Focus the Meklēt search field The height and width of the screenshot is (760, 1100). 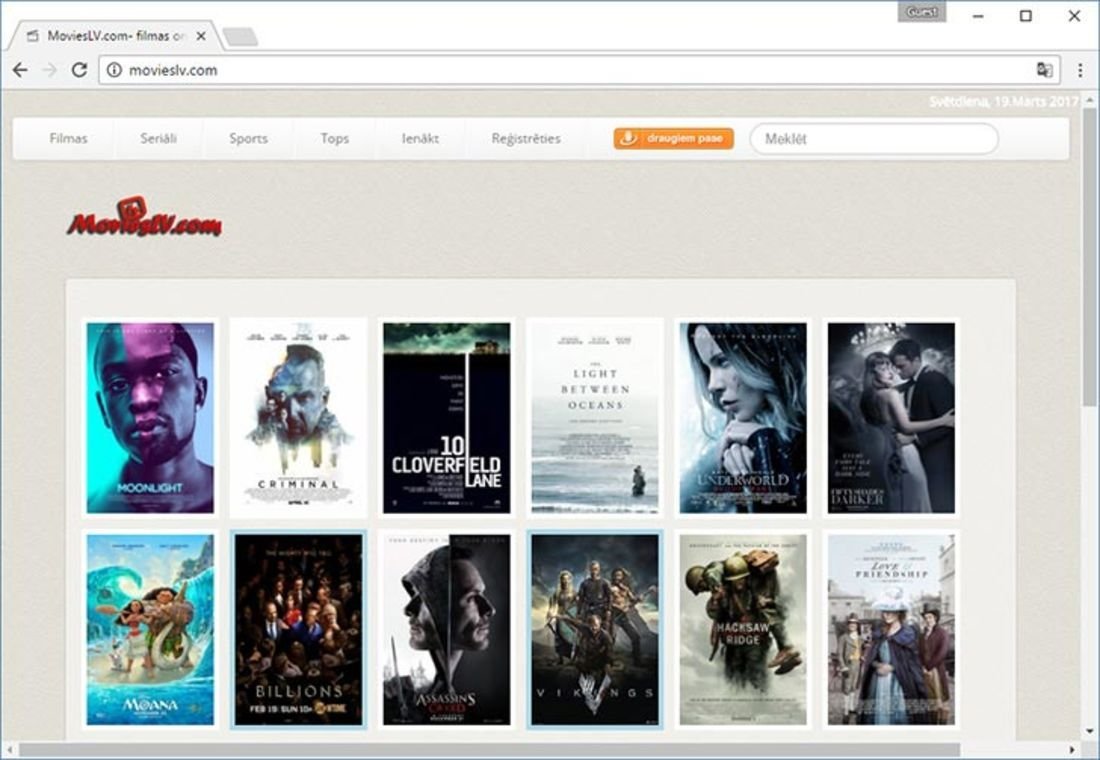point(873,139)
